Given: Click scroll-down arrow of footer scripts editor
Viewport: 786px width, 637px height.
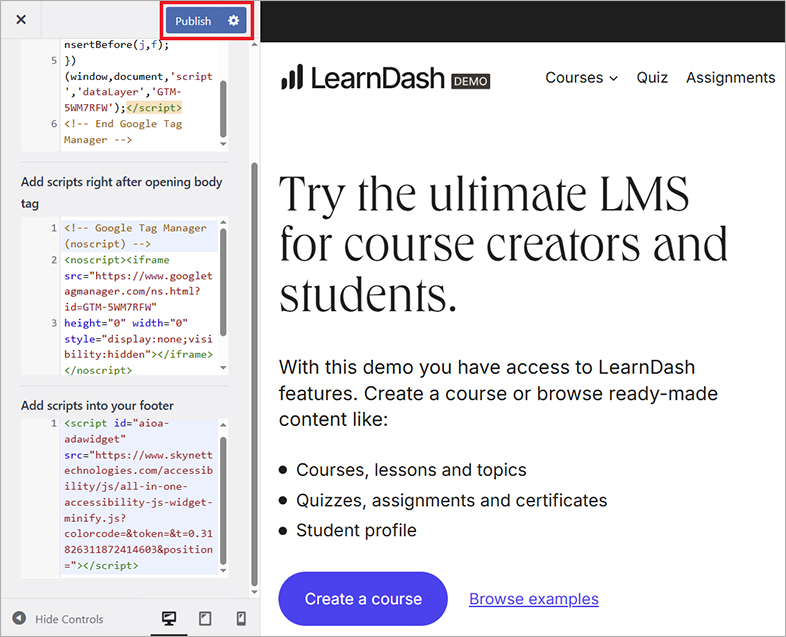Looking at the screenshot, I should click(x=224, y=570).
